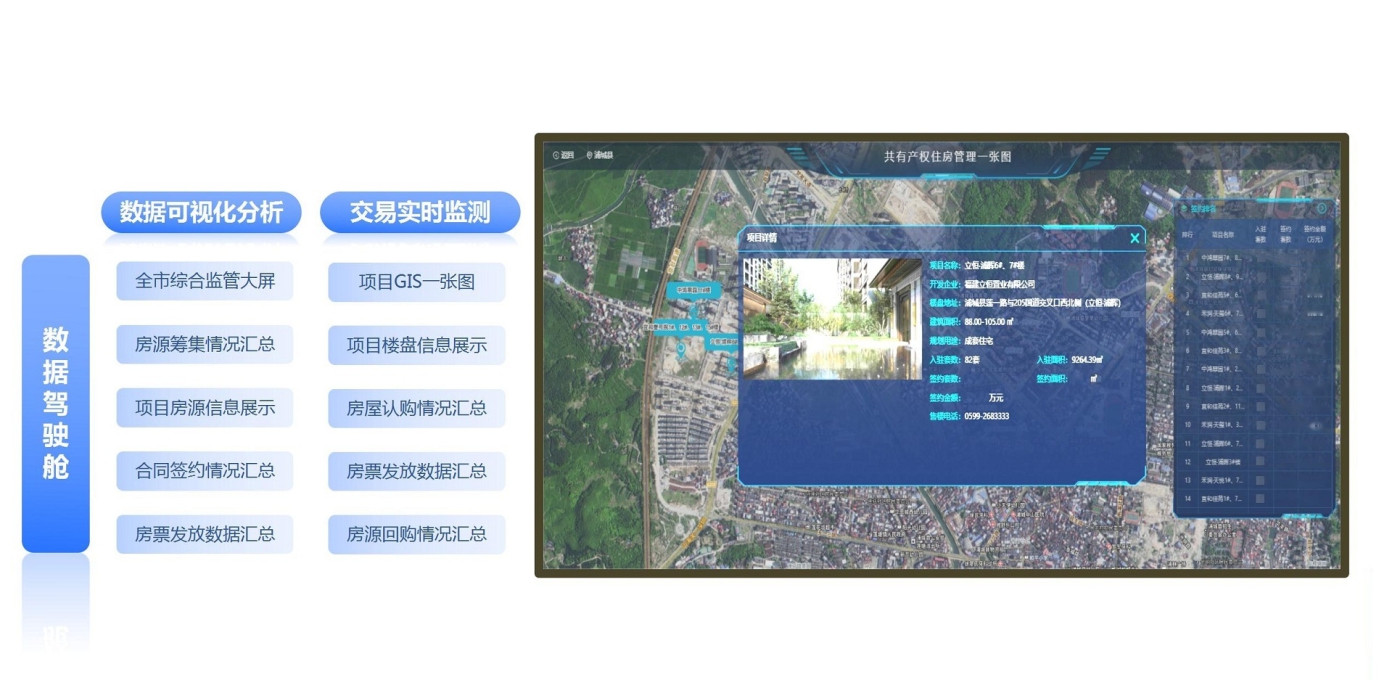This screenshot has width=1400, height=680.
Task: Collapse the 签约排名 panel using arrow icon
Action: (1321, 209)
